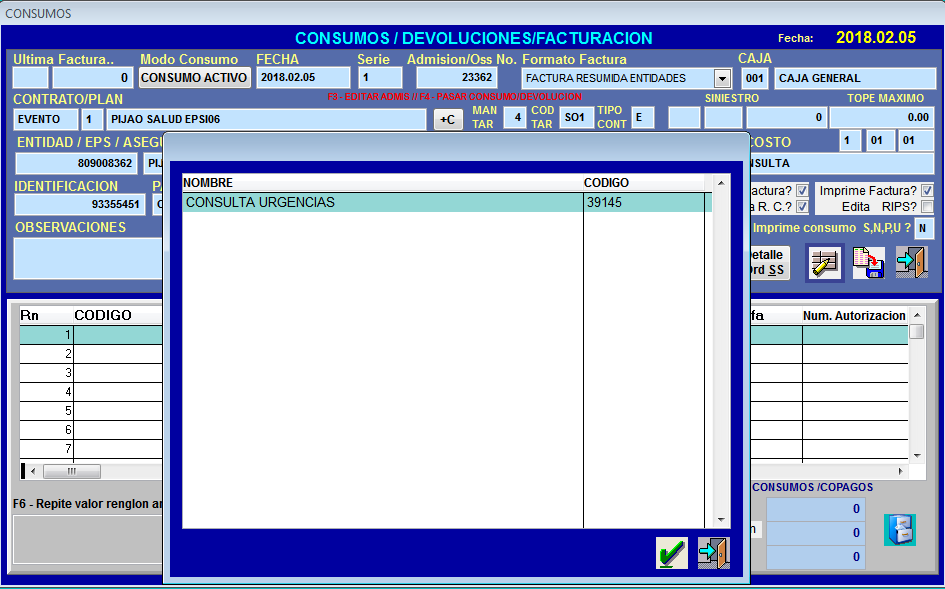
Task: Click the MAN TAR field with 4
Action: (515, 118)
